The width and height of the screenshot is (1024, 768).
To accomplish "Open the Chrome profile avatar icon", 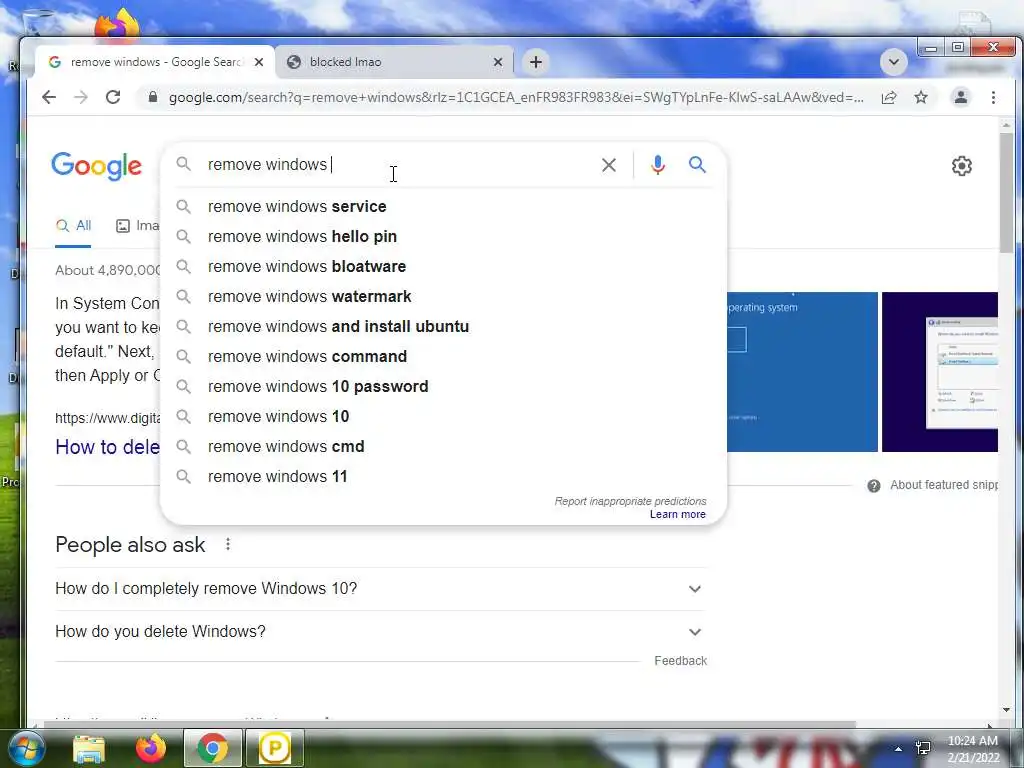I will click(x=961, y=97).
